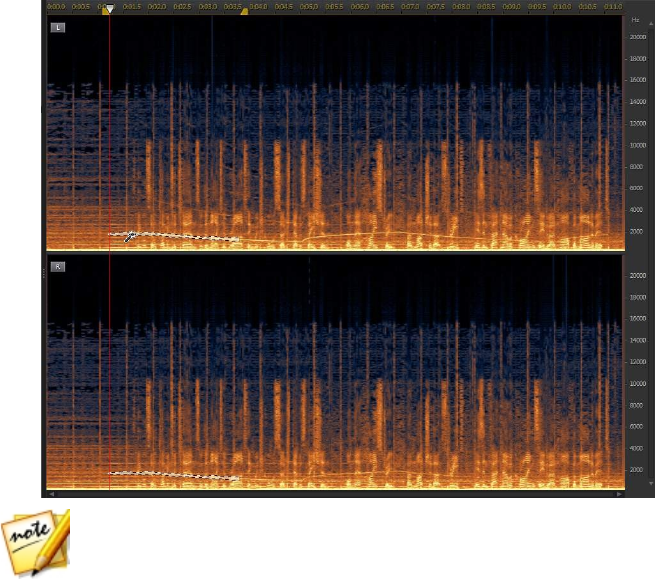Click 0:08.0 on the time ruler
Image resolution: width=655 pixels, height=579 pixels.
[461, 7]
